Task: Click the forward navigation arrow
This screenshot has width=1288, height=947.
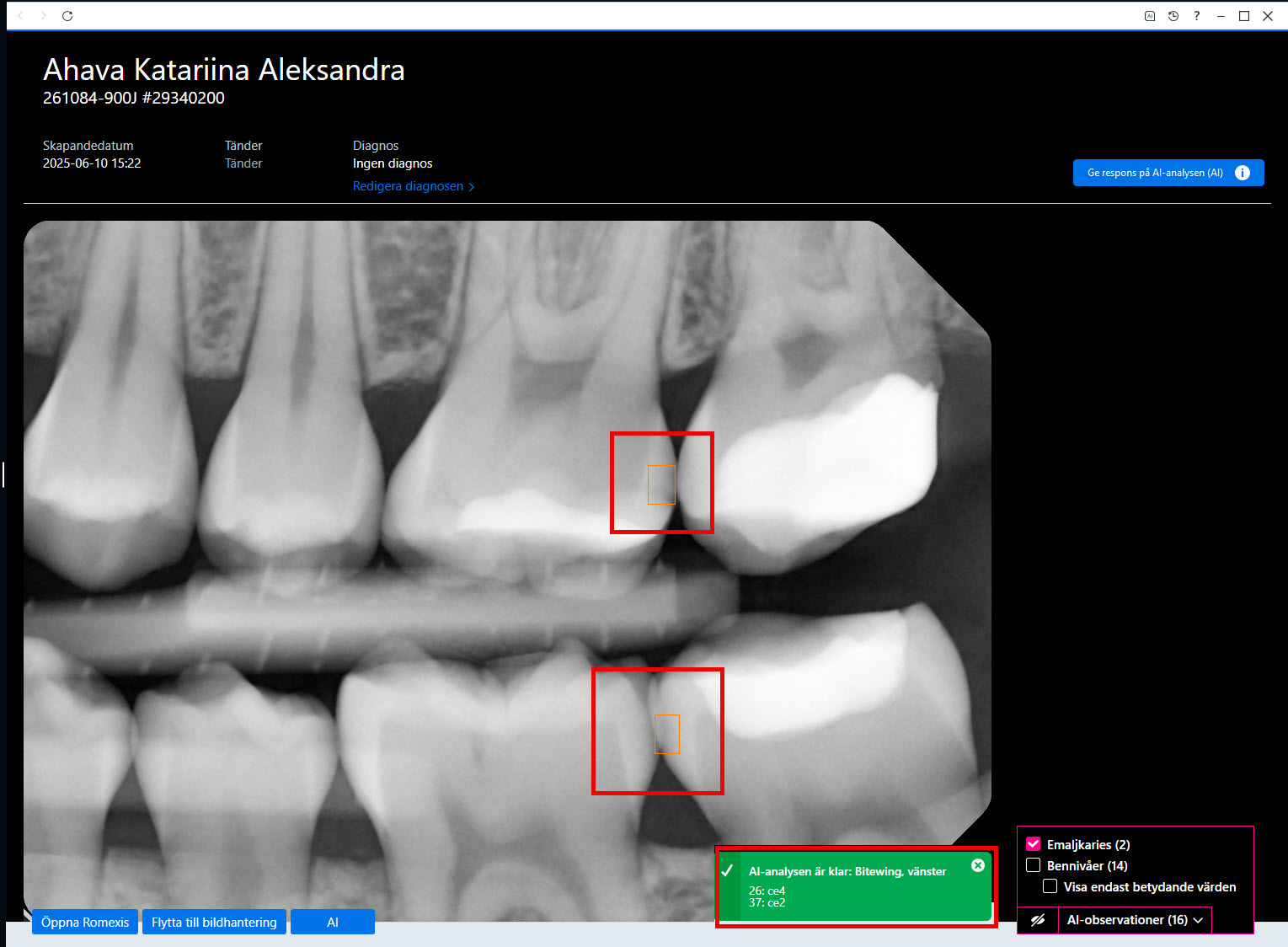Action: [44, 16]
